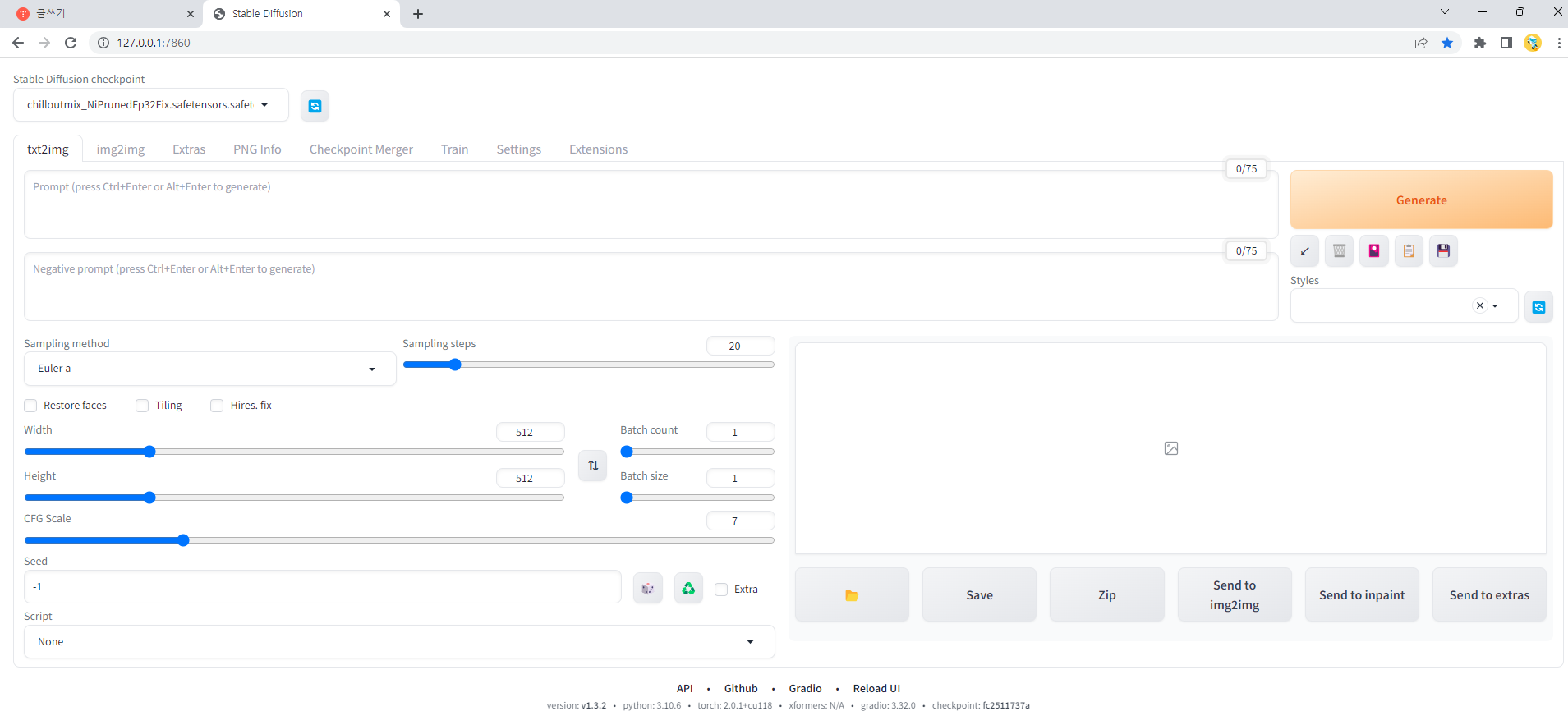Open the Extras tab

[x=189, y=149]
